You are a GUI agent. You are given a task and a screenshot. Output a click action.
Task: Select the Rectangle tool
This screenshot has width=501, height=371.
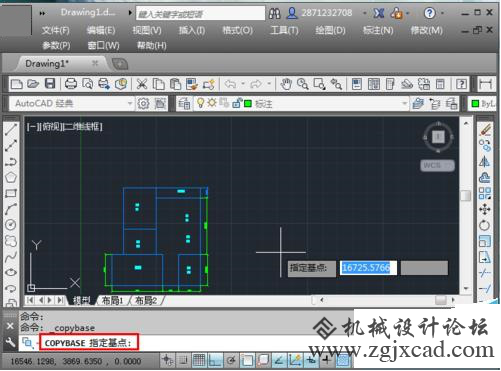pyautogui.click(x=11, y=193)
